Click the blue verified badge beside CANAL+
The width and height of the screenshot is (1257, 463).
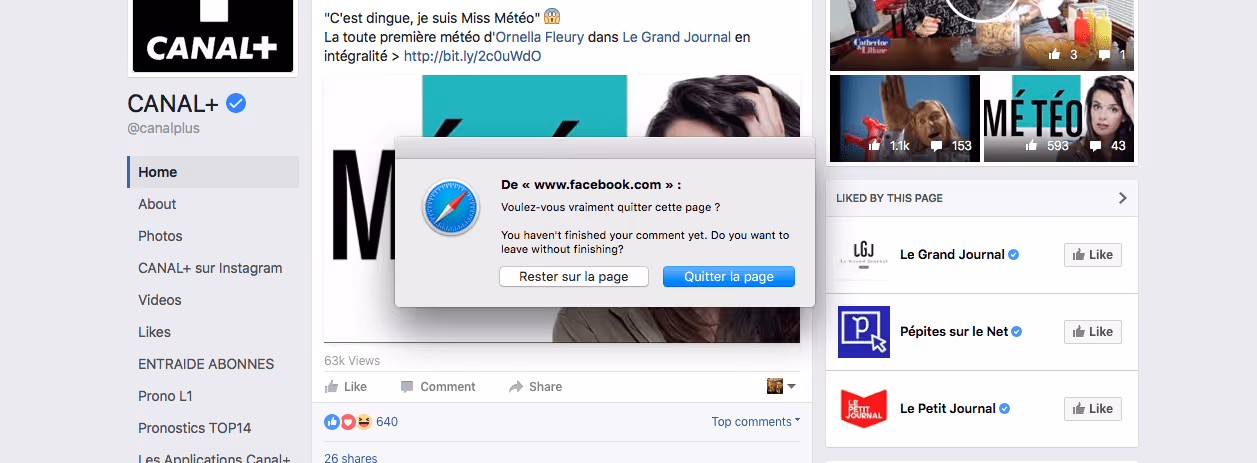236,103
